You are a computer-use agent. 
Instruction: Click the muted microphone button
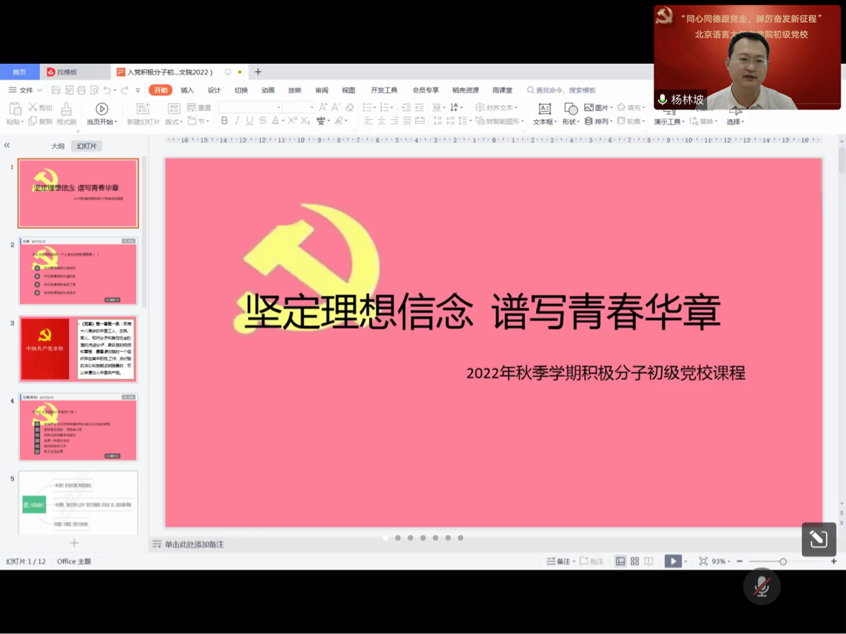[761, 587]
